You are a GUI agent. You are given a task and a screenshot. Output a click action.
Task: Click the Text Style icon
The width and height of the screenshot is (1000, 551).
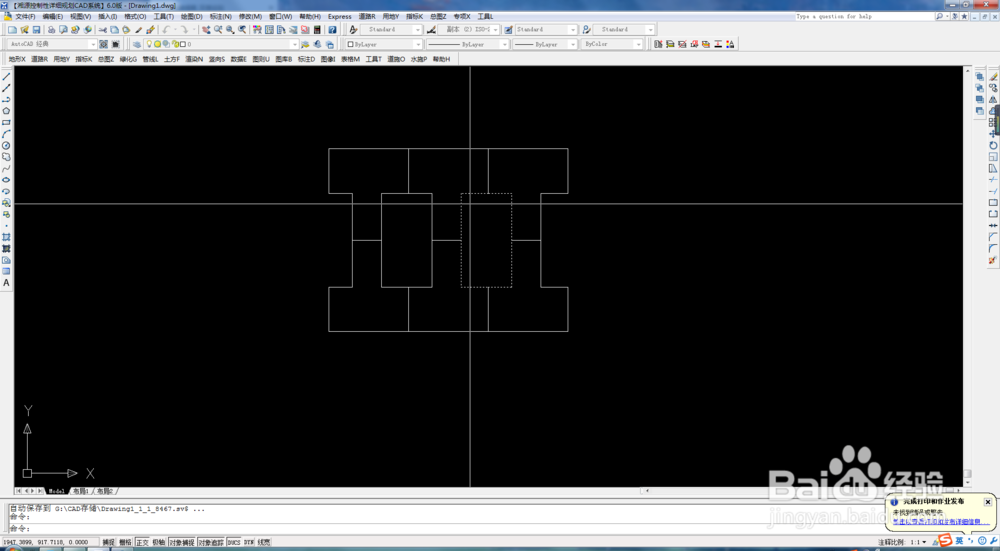[353, 30]
